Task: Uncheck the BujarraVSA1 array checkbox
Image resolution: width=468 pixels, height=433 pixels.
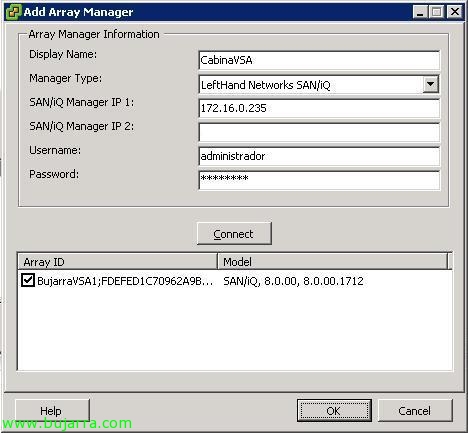Action: coord(27,280)
